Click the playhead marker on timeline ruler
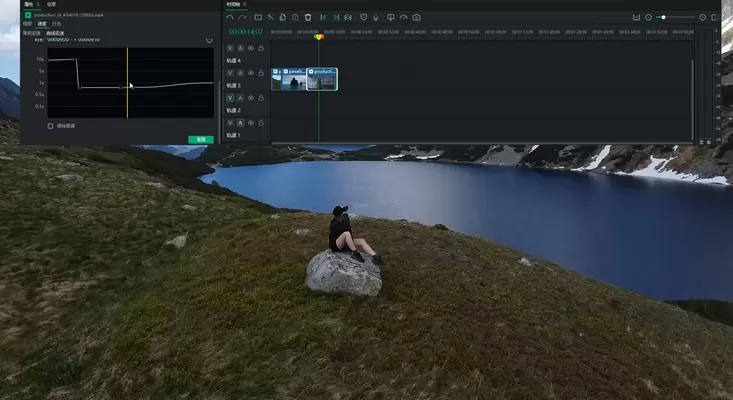733x400 pixels. pos(319,37)
